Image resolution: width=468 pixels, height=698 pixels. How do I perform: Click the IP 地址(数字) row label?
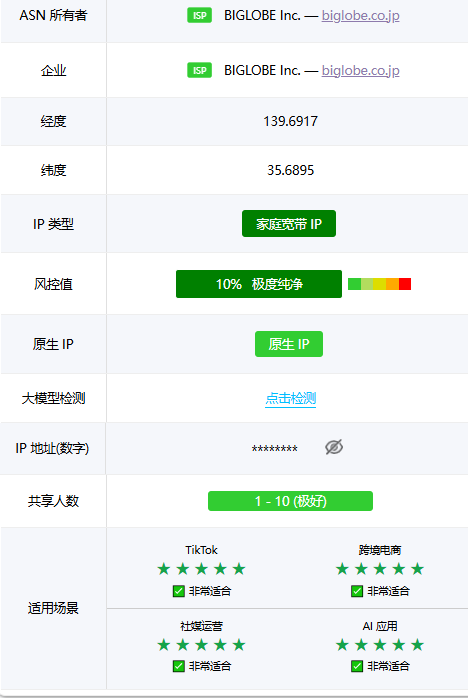[53, 448]
